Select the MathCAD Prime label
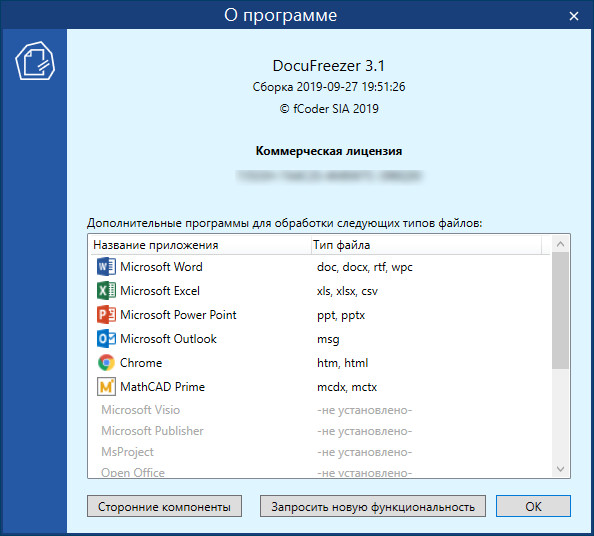 point(163,386)
